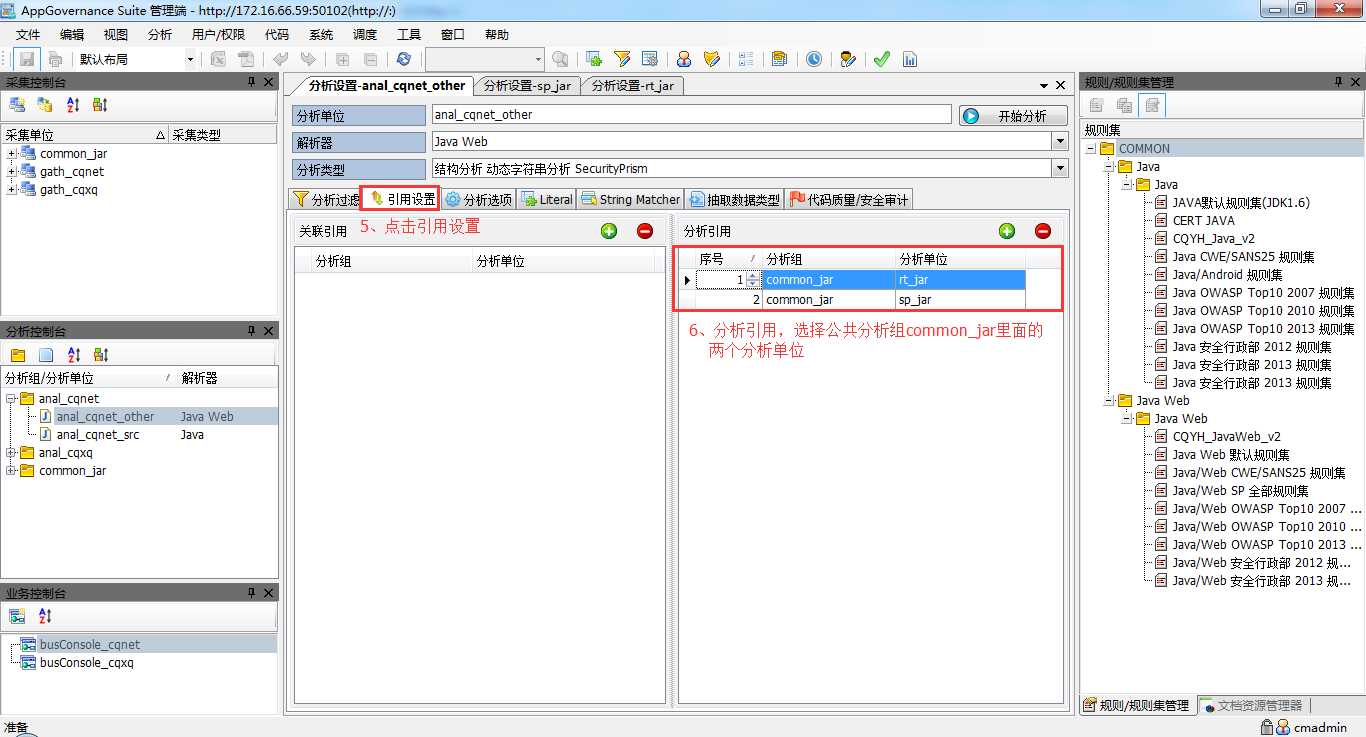This screenshot has height=737, width=1366.
Task: Collapse anal_cqnet analysis group
Action: (11, 399)
